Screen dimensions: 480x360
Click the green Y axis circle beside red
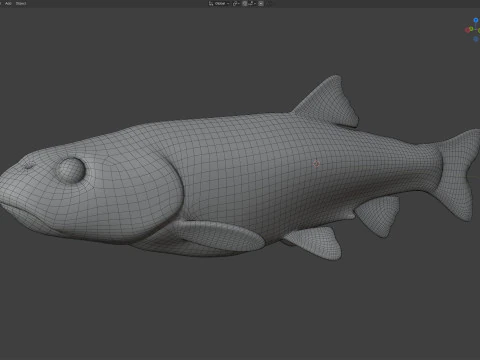472,29
